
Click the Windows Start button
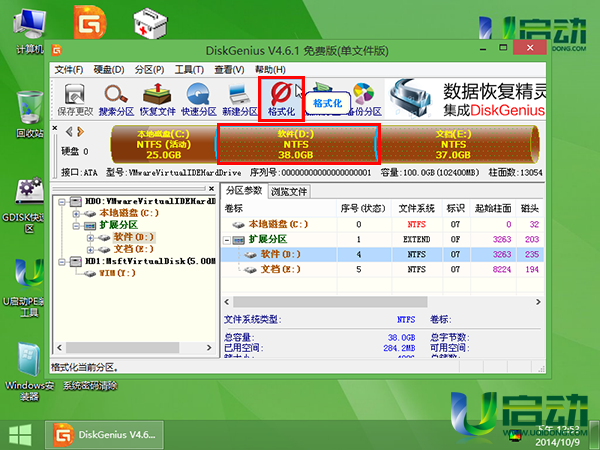point(20,435)
